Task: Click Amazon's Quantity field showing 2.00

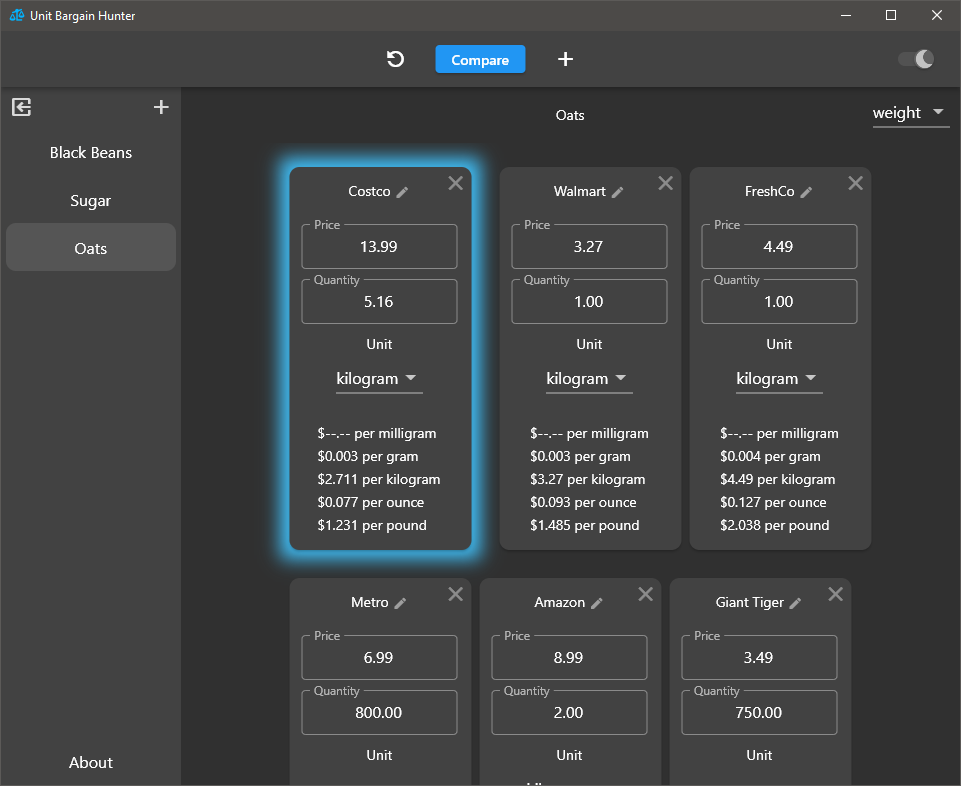Action: click(x=569, y=712)
